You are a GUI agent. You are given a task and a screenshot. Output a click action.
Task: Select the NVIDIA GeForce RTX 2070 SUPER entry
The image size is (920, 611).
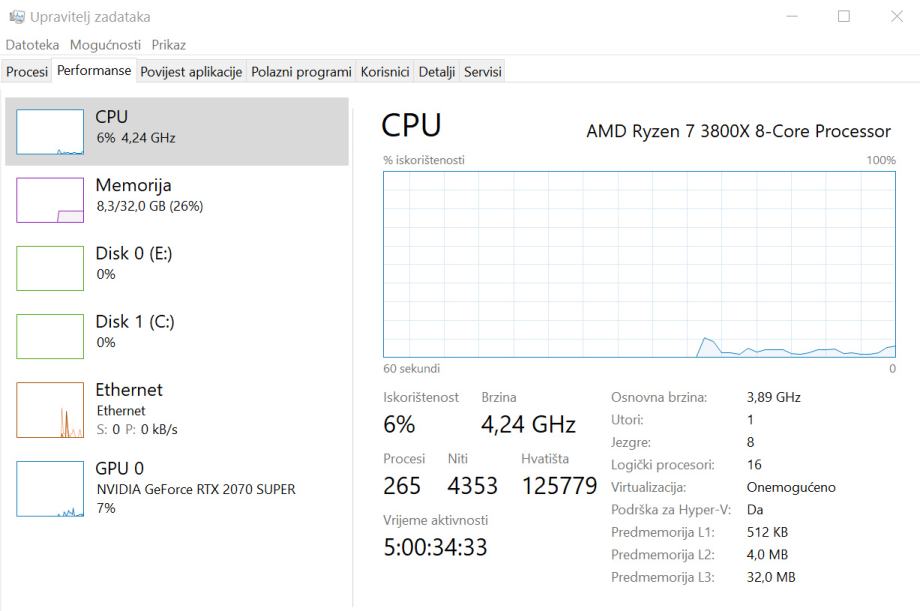tap(196, 489)
